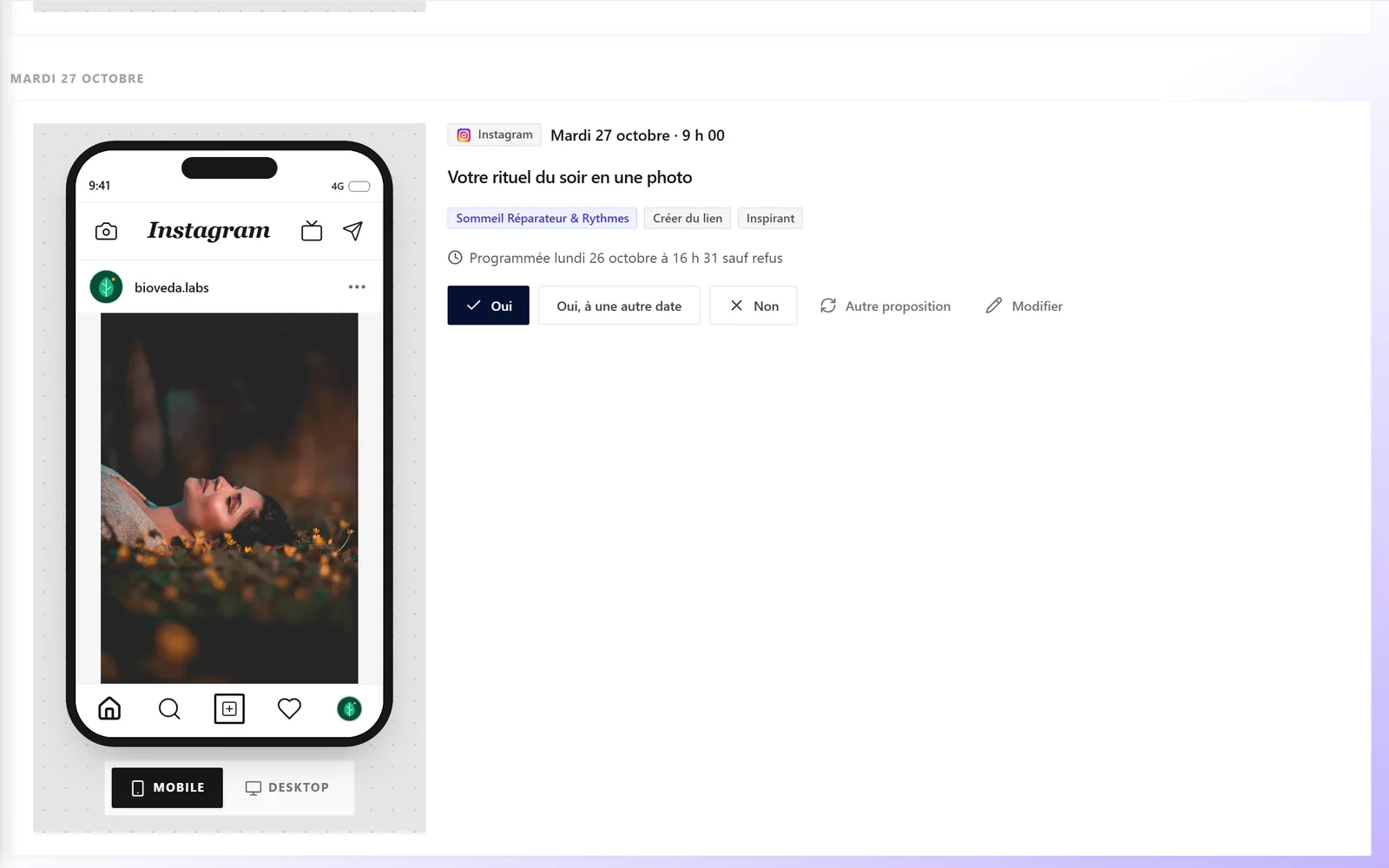
Task: Open the IGTV icon in phone header
Action: tap(312, 230)
